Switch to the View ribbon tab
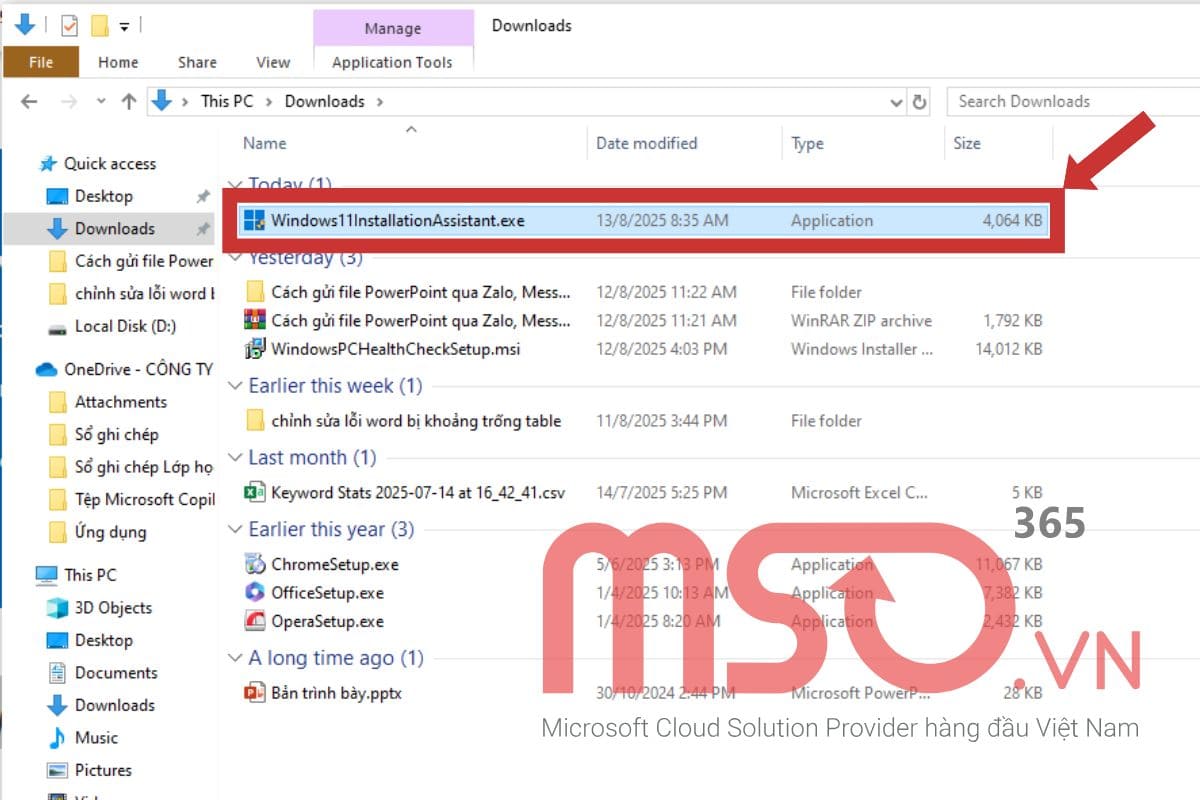Viewport: 1200px width, 800px height. click(x=273, y=62)
